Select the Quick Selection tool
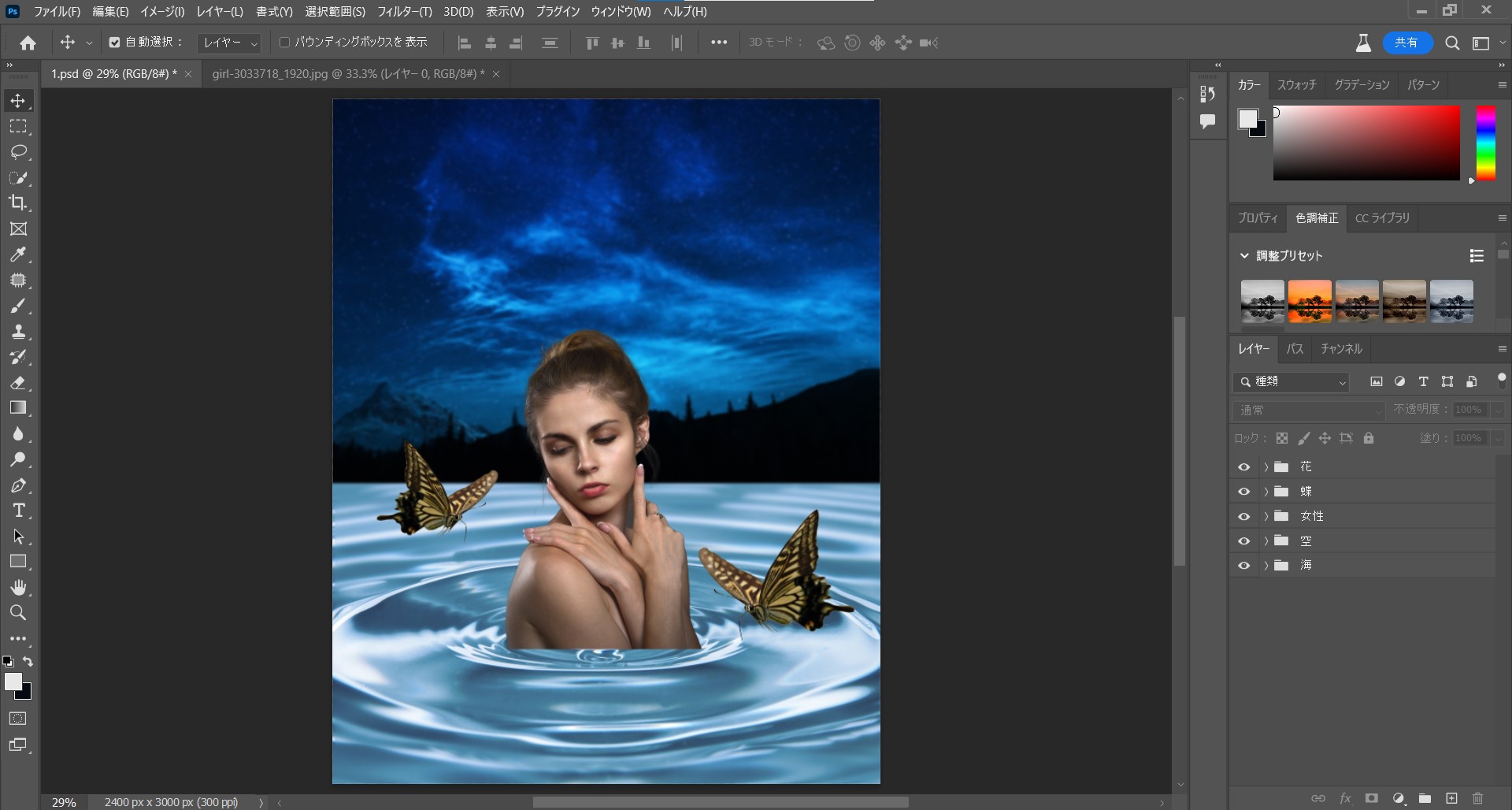This screenshot has width=1512, height=810. (18, 177)
